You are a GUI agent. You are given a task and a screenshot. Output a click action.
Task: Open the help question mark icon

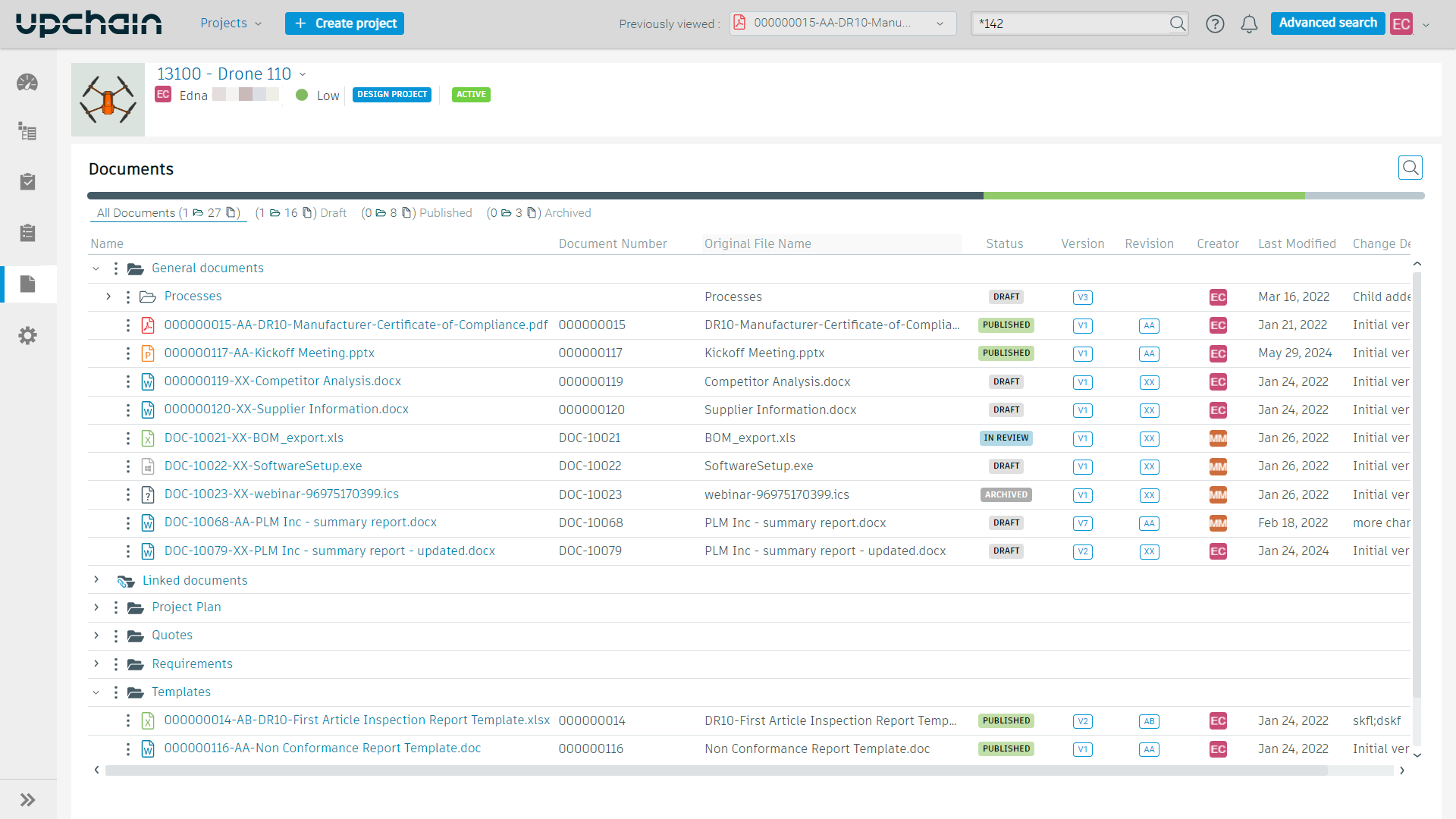1215,24
